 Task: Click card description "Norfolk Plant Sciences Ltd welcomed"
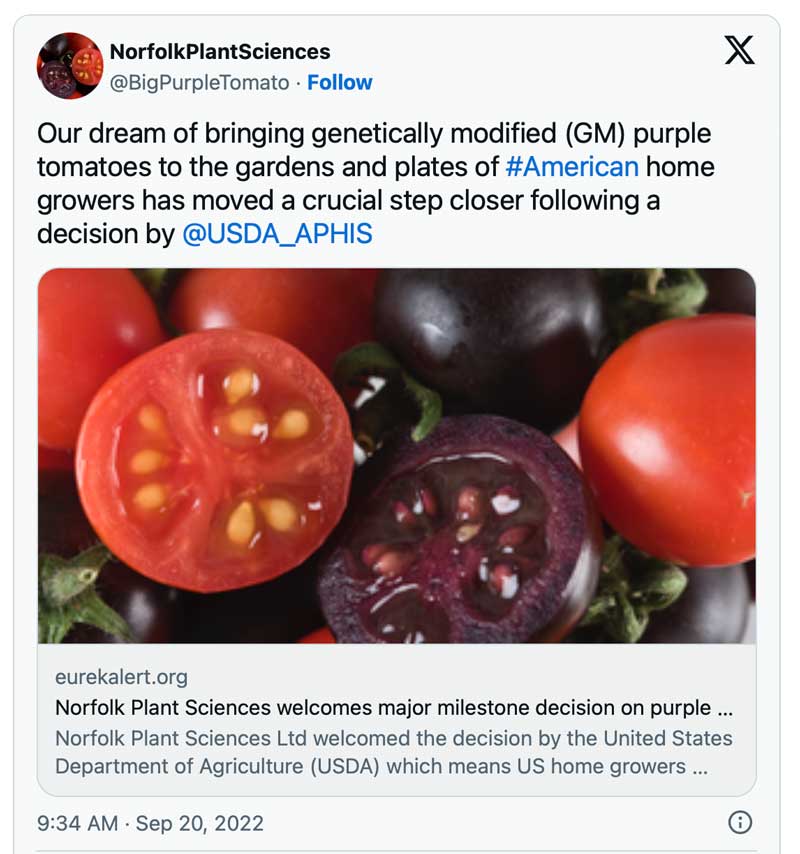point(394,738)
